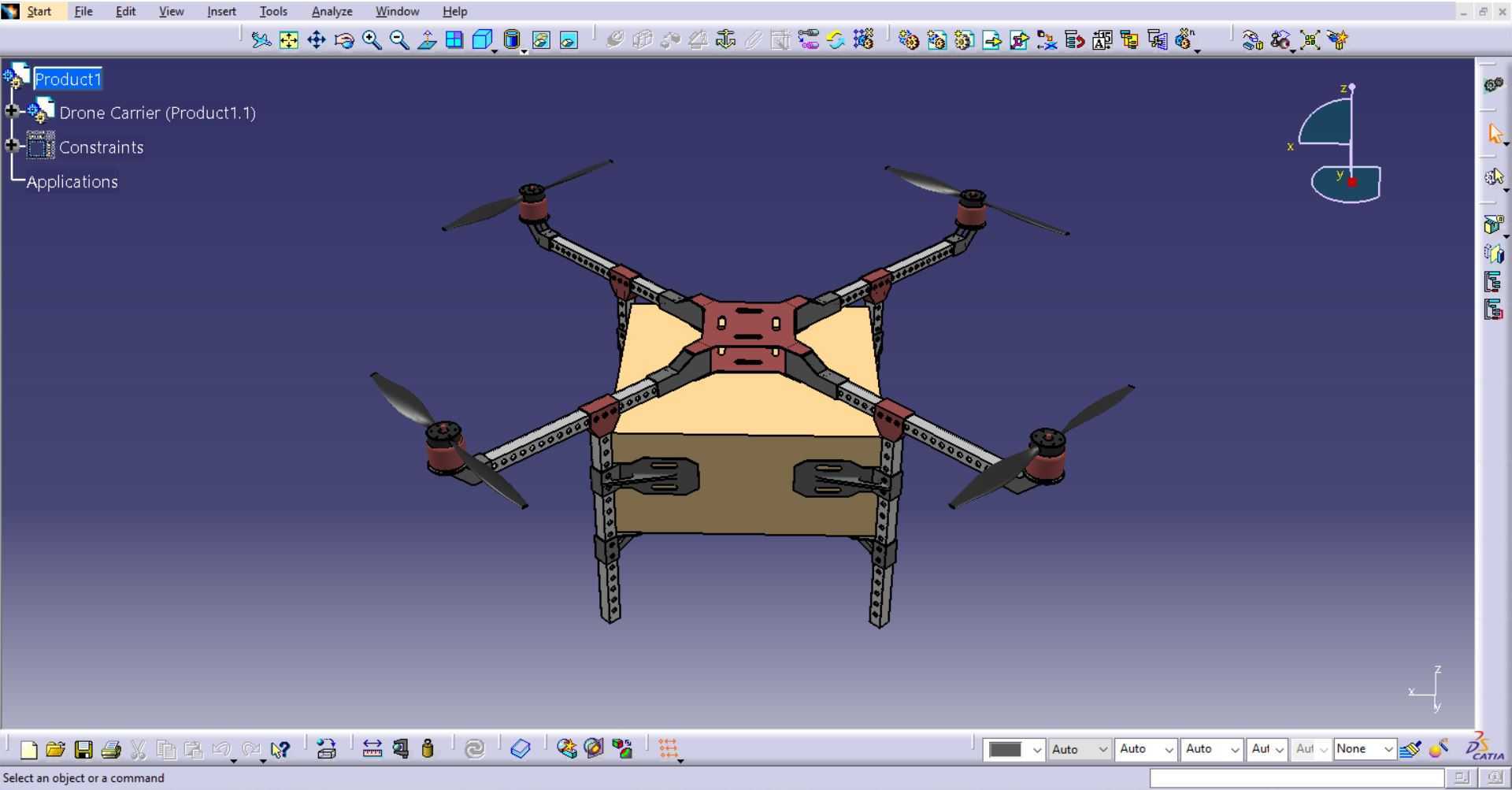1512x790 pixels.
Task: Click the Reuse Pattern icon
Action: pyautogui.click(x=864, y=39)
